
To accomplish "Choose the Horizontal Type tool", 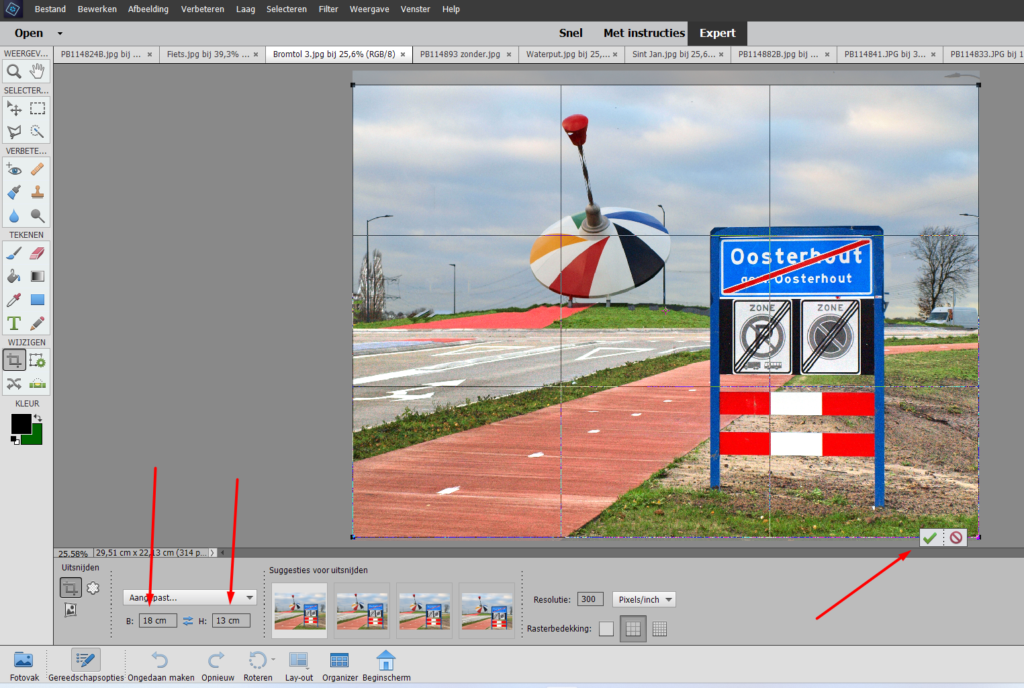I will click(x=14, y=323).
